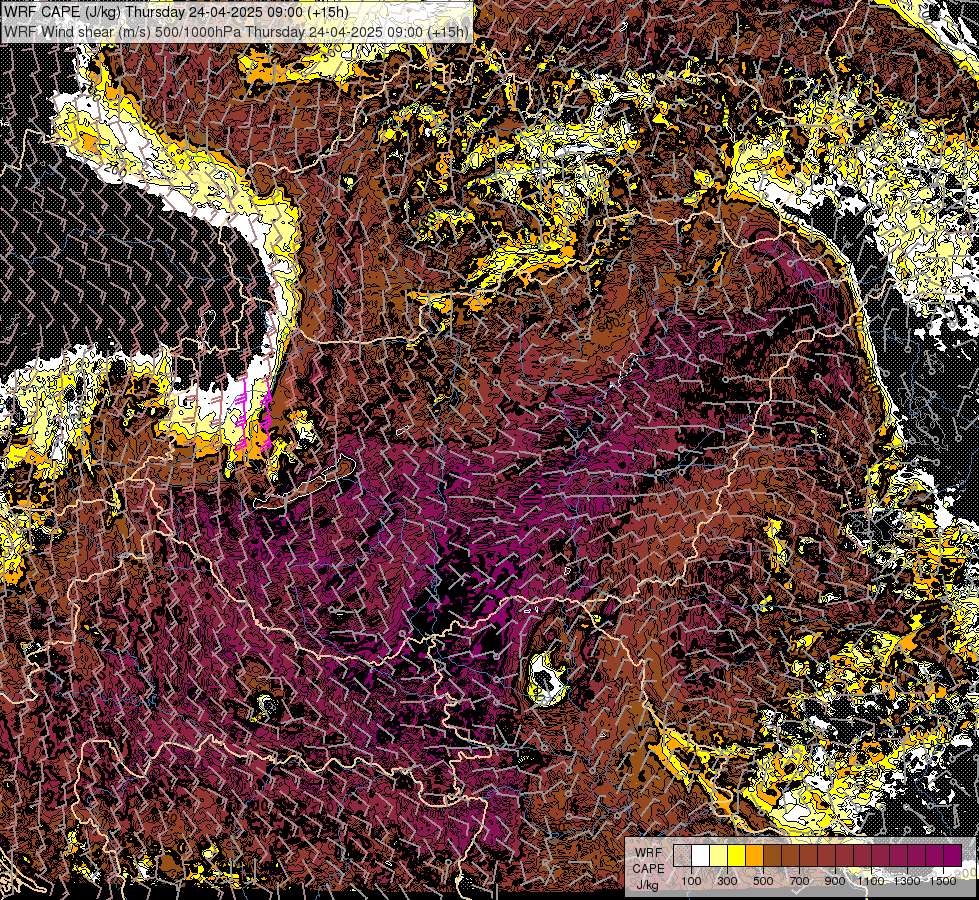Click the 1100 legend value
This screenshot has height=900, width=979.
pos(871,881)
